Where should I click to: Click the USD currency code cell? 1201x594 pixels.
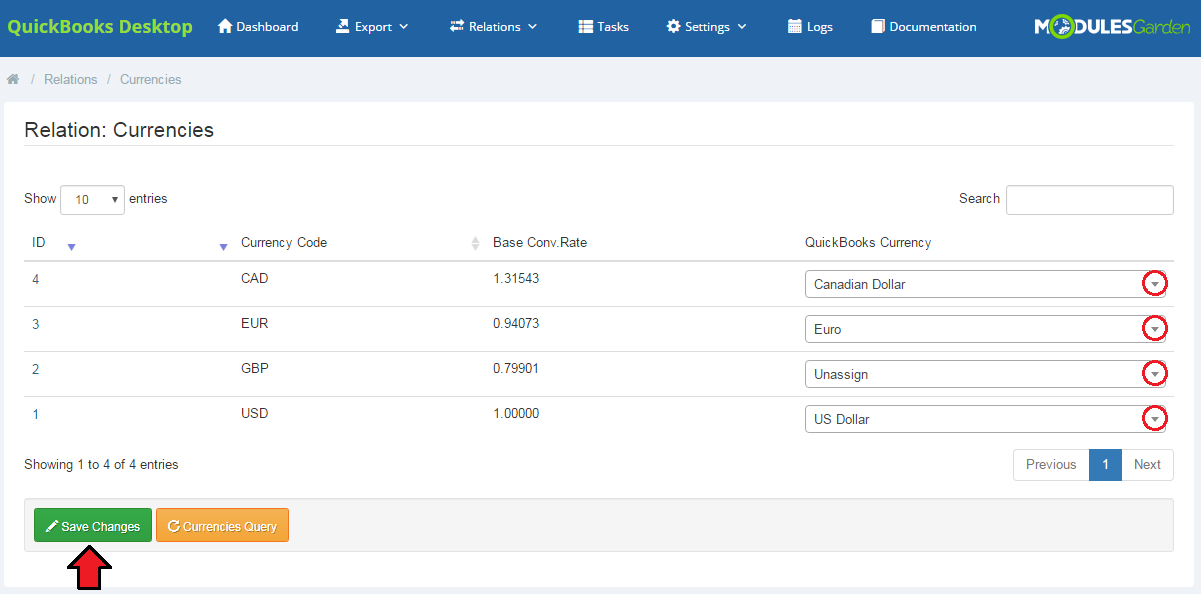pyautogui.click(x=254, y=413)
